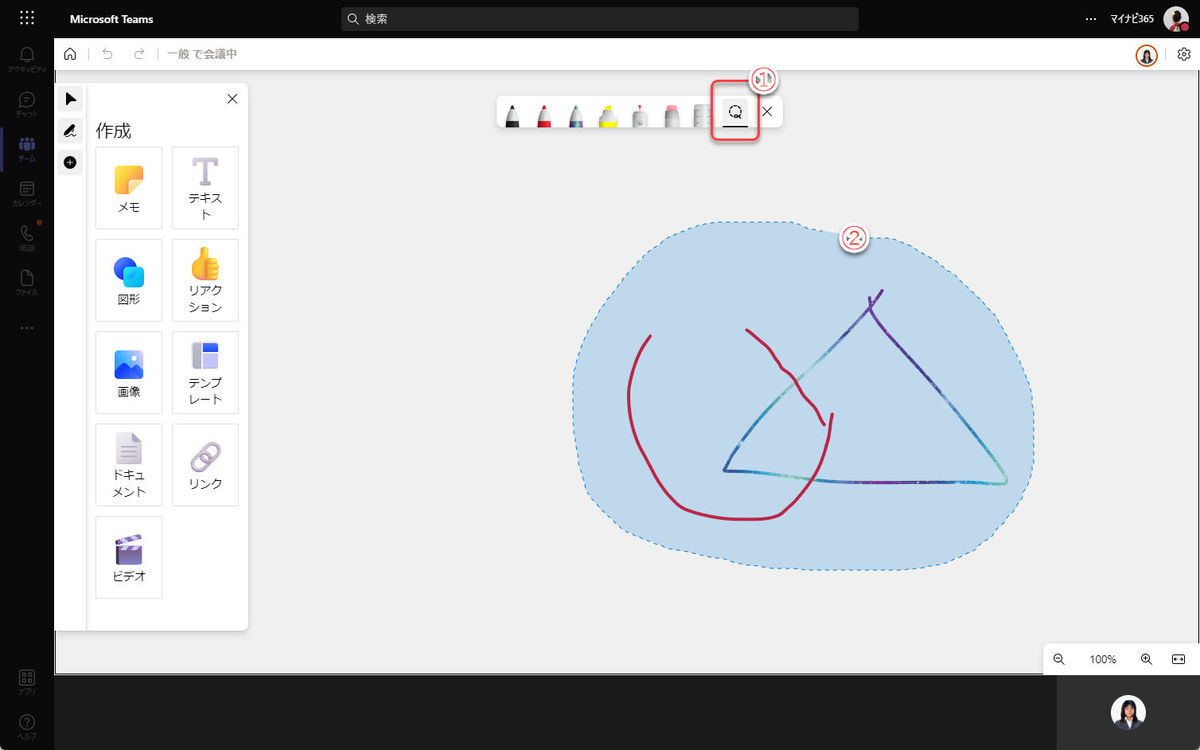Viewport: 1200px width, 750px height.
Task: Select the black pen tool
Action: [x=512, y=114]
